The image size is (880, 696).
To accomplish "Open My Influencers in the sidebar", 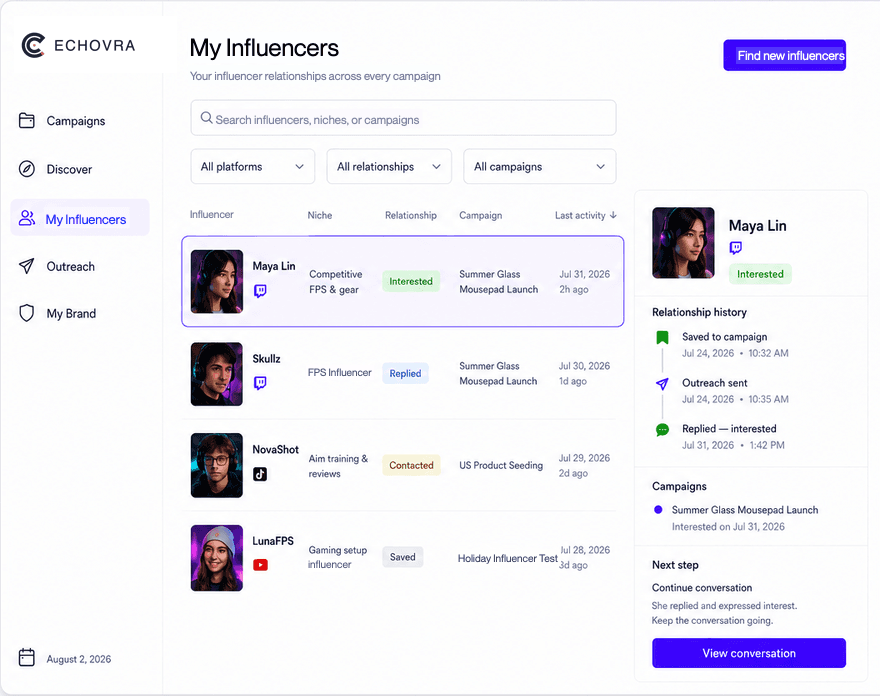I will (x=80, y=218).
